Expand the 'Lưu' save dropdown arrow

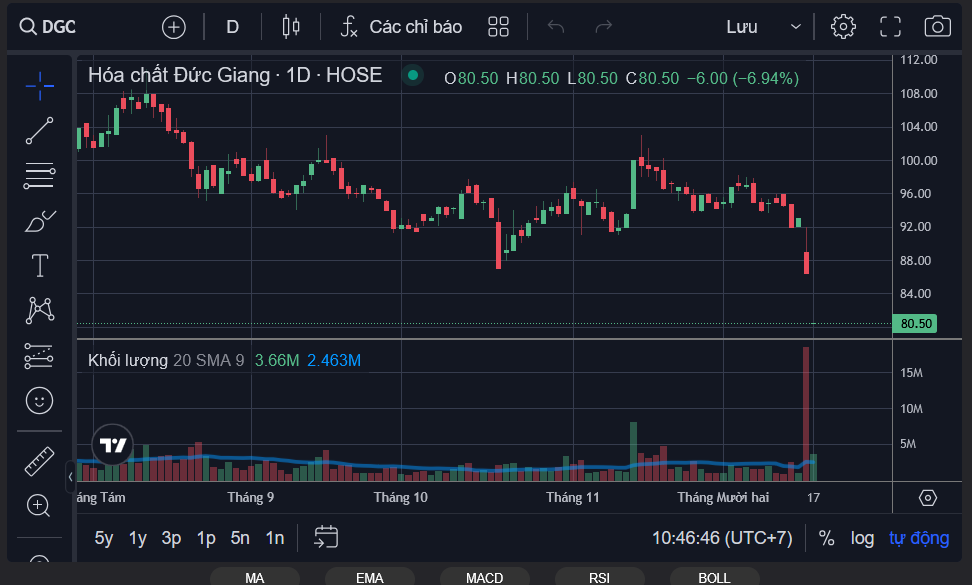[795, 27]
